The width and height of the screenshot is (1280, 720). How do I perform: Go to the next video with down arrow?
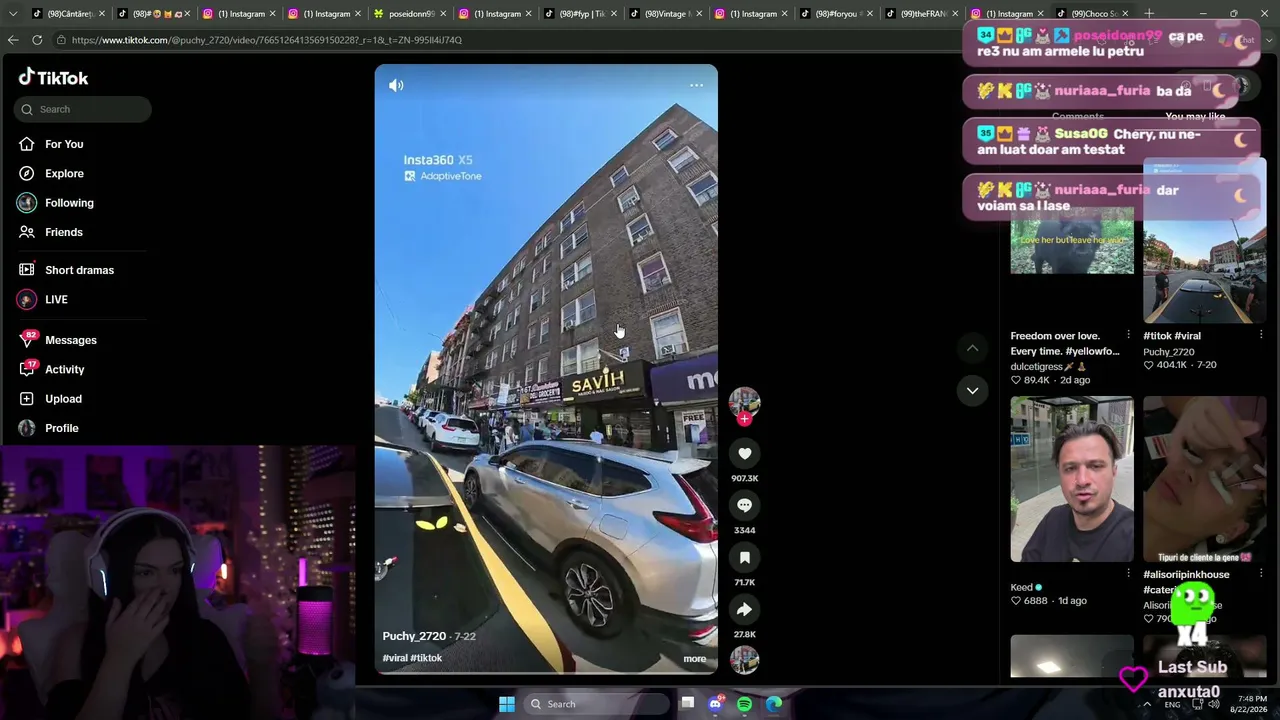click(x=972, y=391)
